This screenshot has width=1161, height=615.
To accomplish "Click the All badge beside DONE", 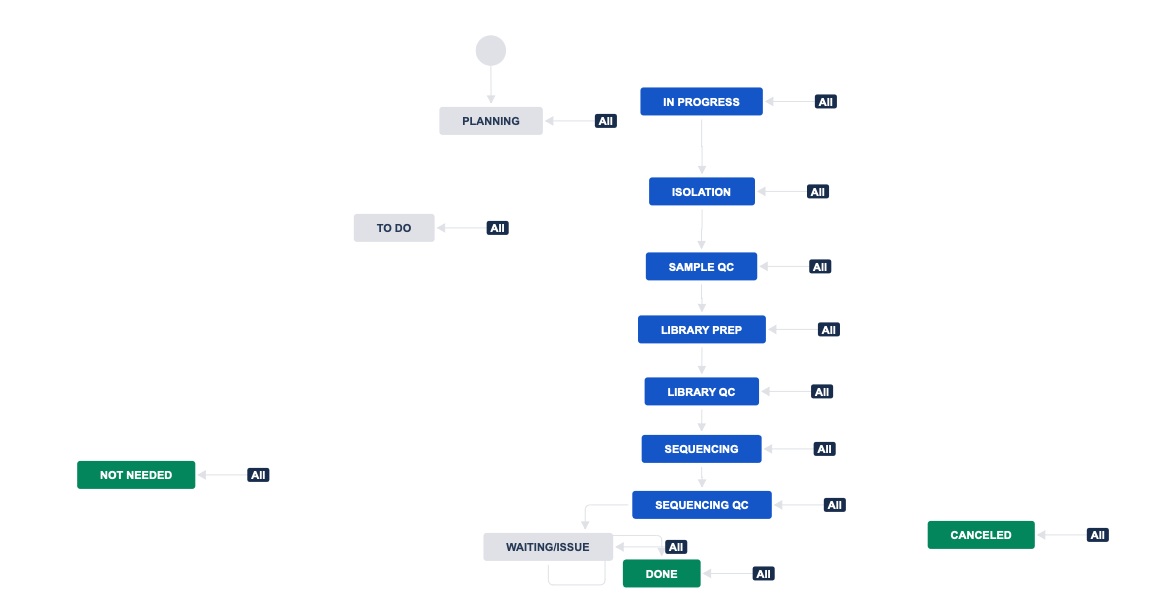I will tap(763, 574).
